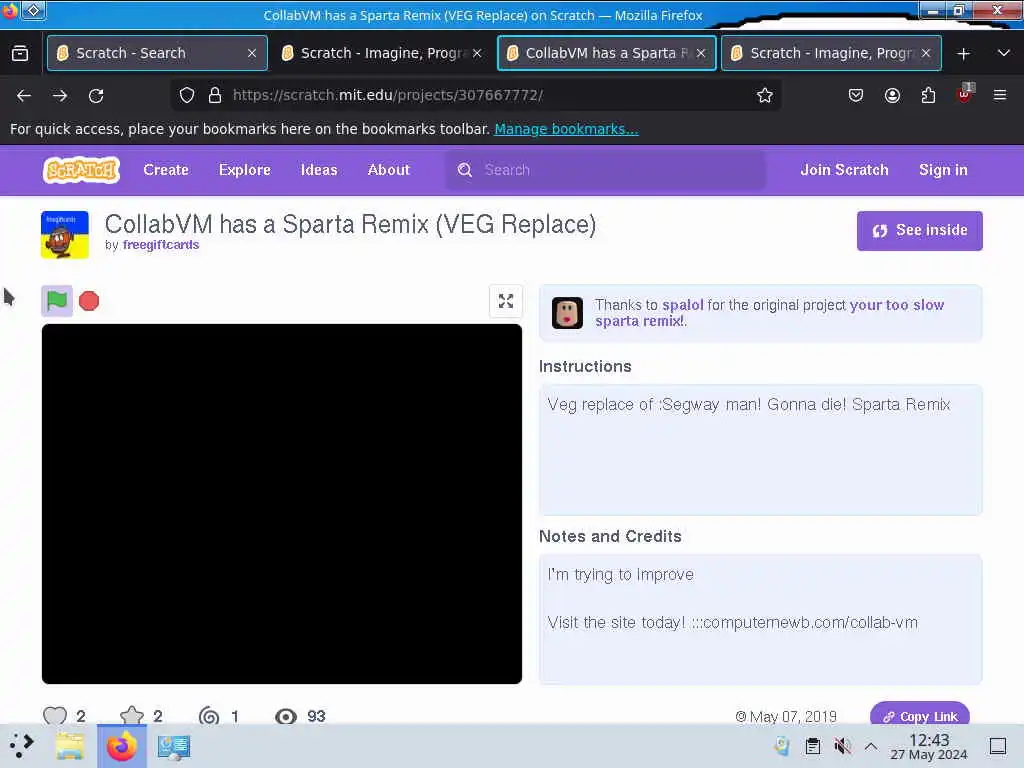Click the Copy Link button
Image resolution: width=1024 pixels, height=768 pixels.
920,716
